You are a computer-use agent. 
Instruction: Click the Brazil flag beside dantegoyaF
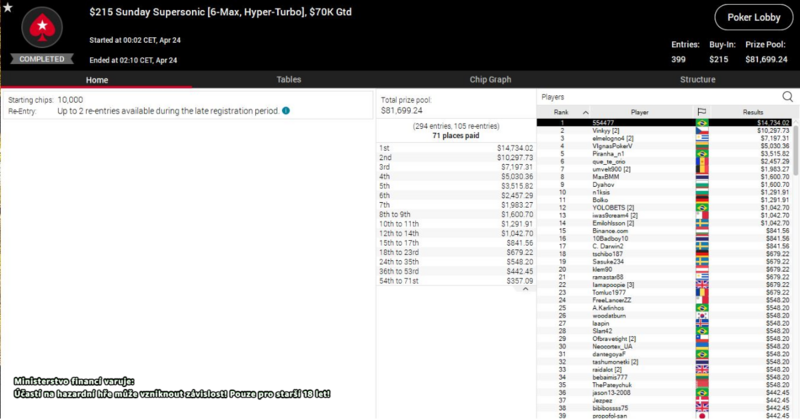click(x=702, y=354)
